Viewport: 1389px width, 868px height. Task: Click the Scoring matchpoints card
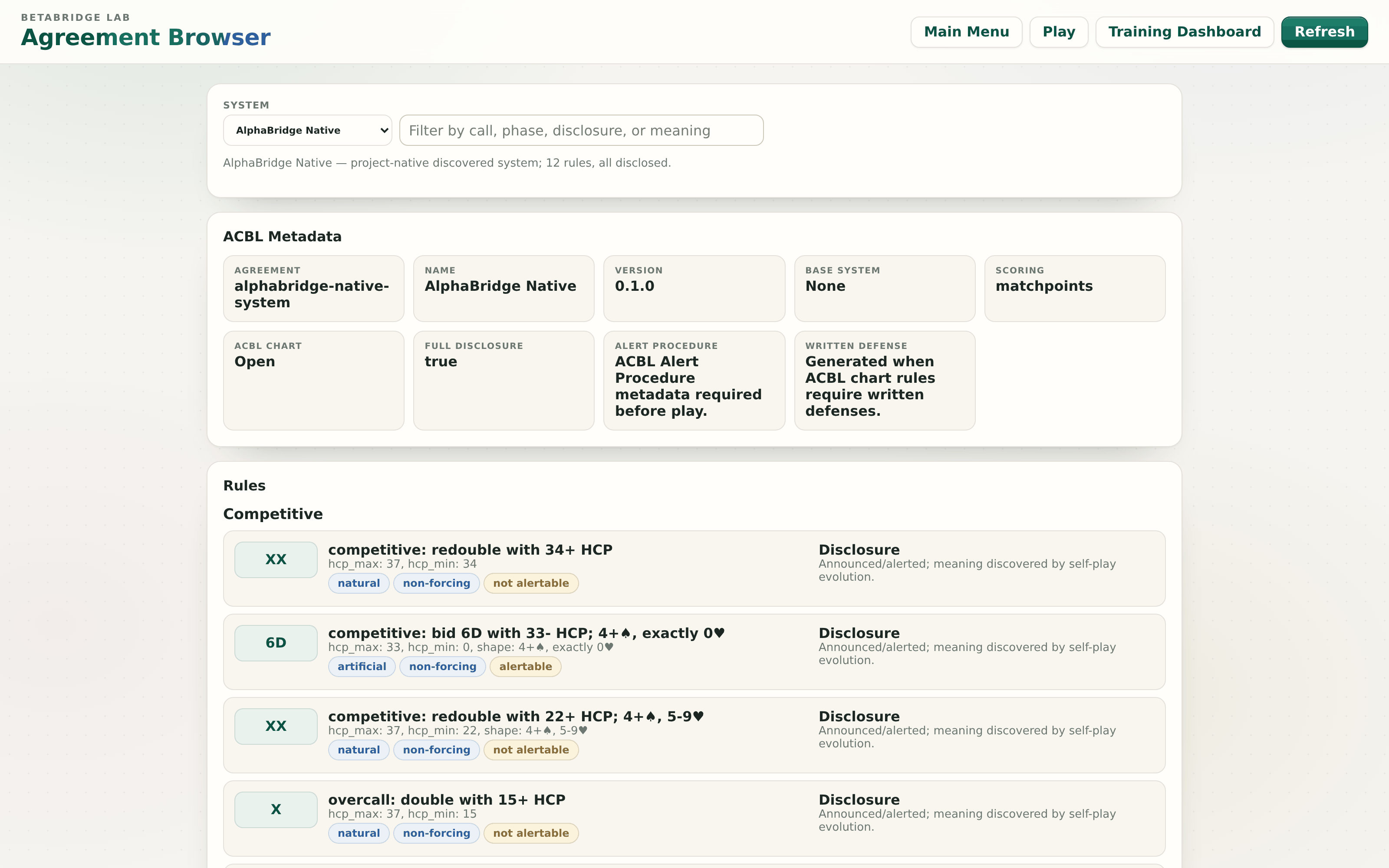[1074, 289]
